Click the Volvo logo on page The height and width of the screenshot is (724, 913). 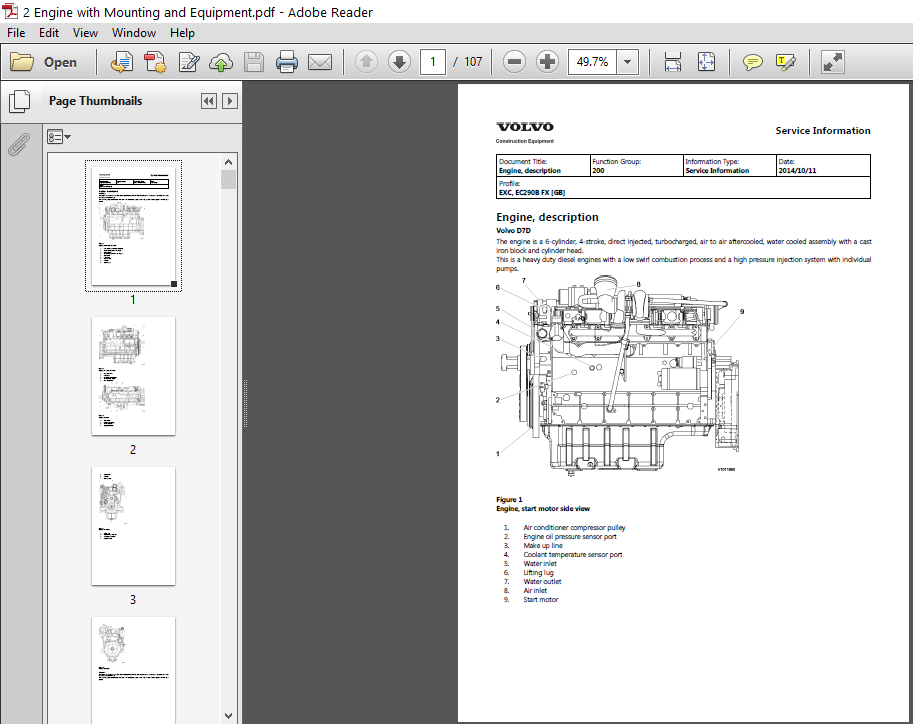pos(525,126)
